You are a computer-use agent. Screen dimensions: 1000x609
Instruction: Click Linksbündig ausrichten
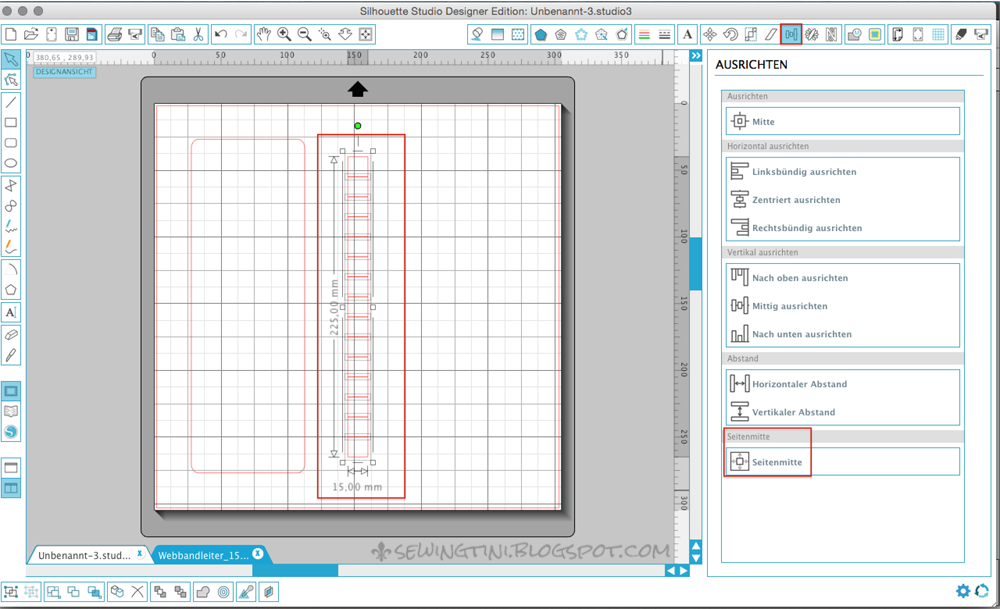[842, 172]
